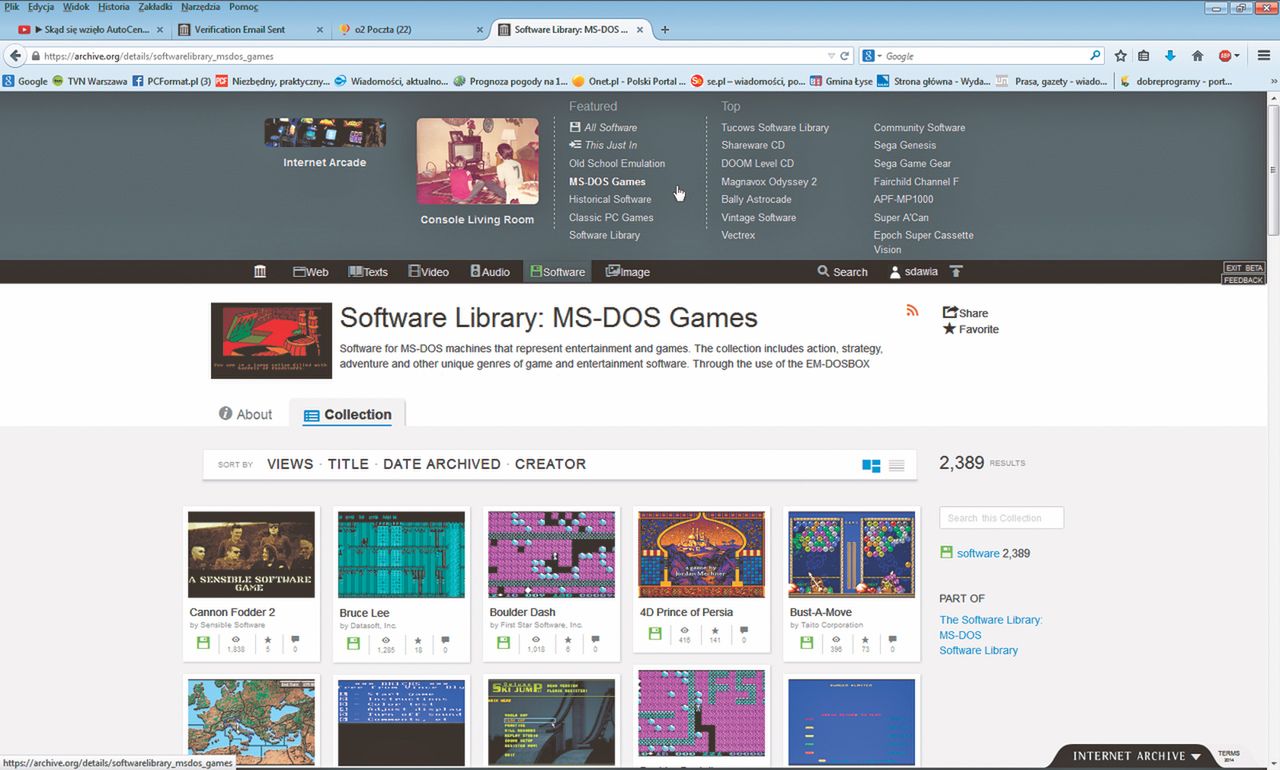Click the FEEDBACK button
This screenshot has height=770, width=1280.
[1244, 280]
